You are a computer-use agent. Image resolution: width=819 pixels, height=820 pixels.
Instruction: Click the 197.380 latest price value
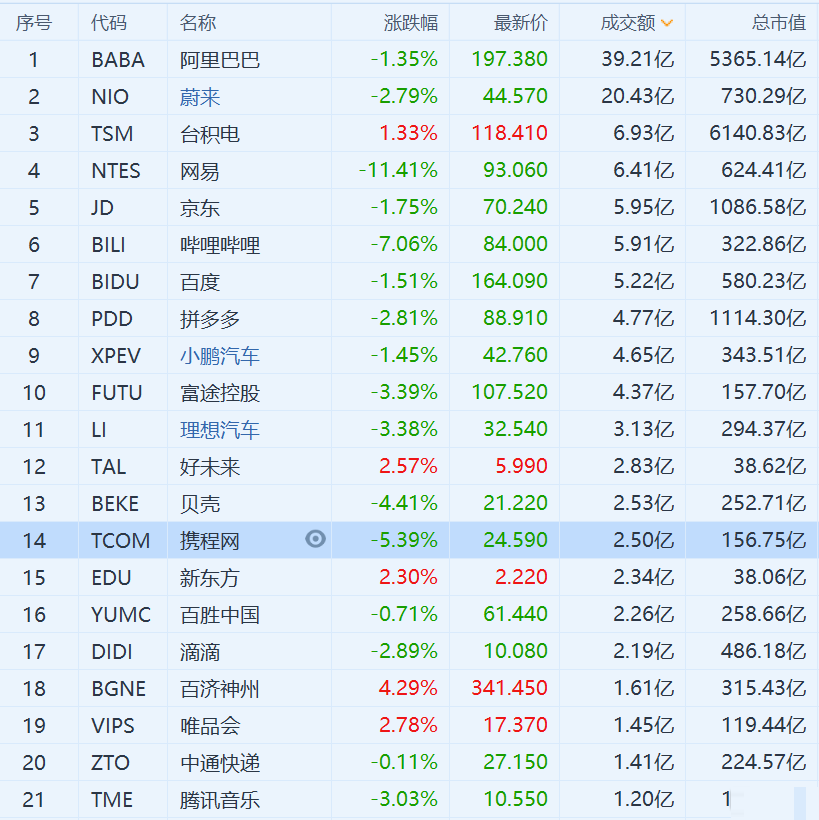pos(509,59)
